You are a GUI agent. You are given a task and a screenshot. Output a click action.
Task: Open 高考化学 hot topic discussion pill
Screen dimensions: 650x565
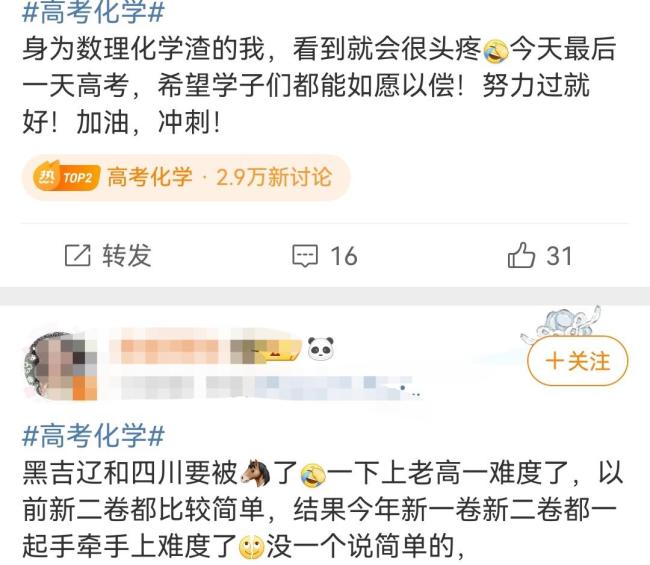pyautogui.click(x=186, y=178)
